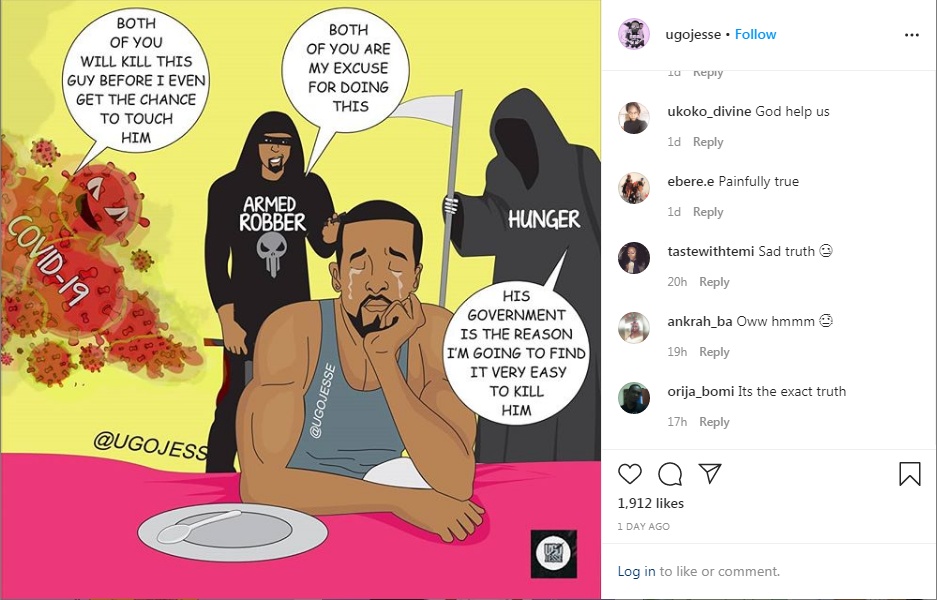Like the post with the heart icon
The image size is (937, 600).
coord(629,474)
